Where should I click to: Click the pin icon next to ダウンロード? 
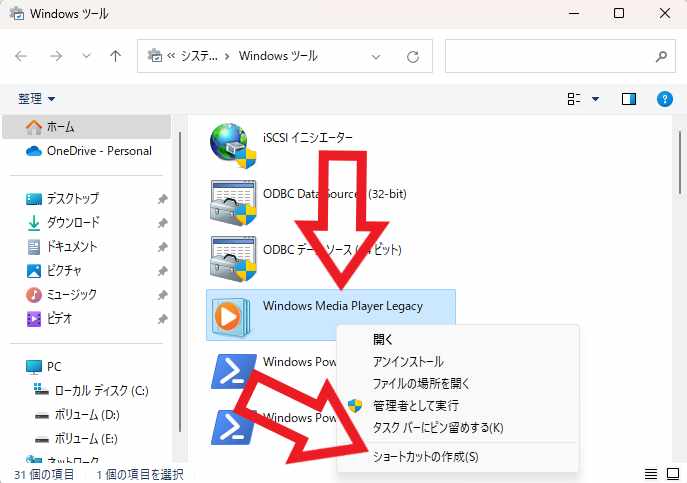click(163, 223)
